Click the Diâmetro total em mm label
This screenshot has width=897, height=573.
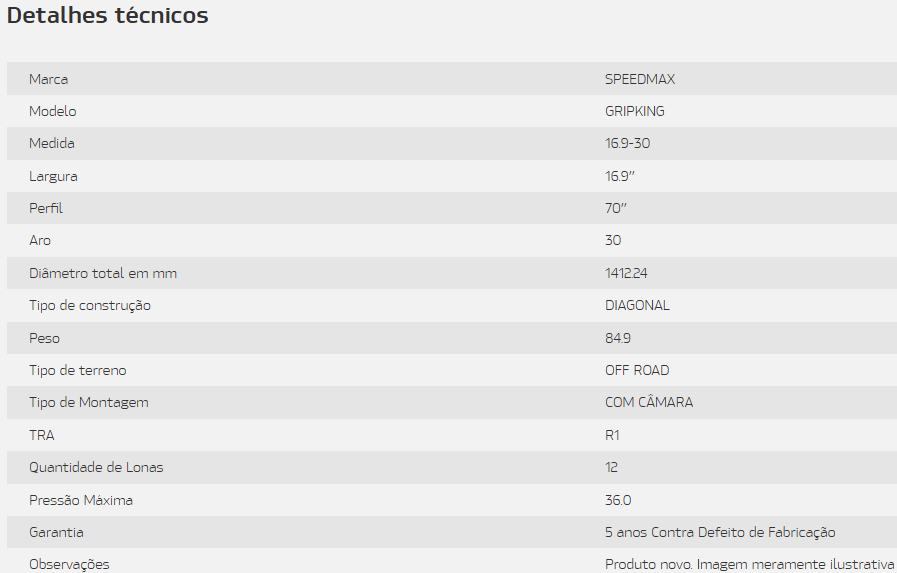tap(103, 273)
